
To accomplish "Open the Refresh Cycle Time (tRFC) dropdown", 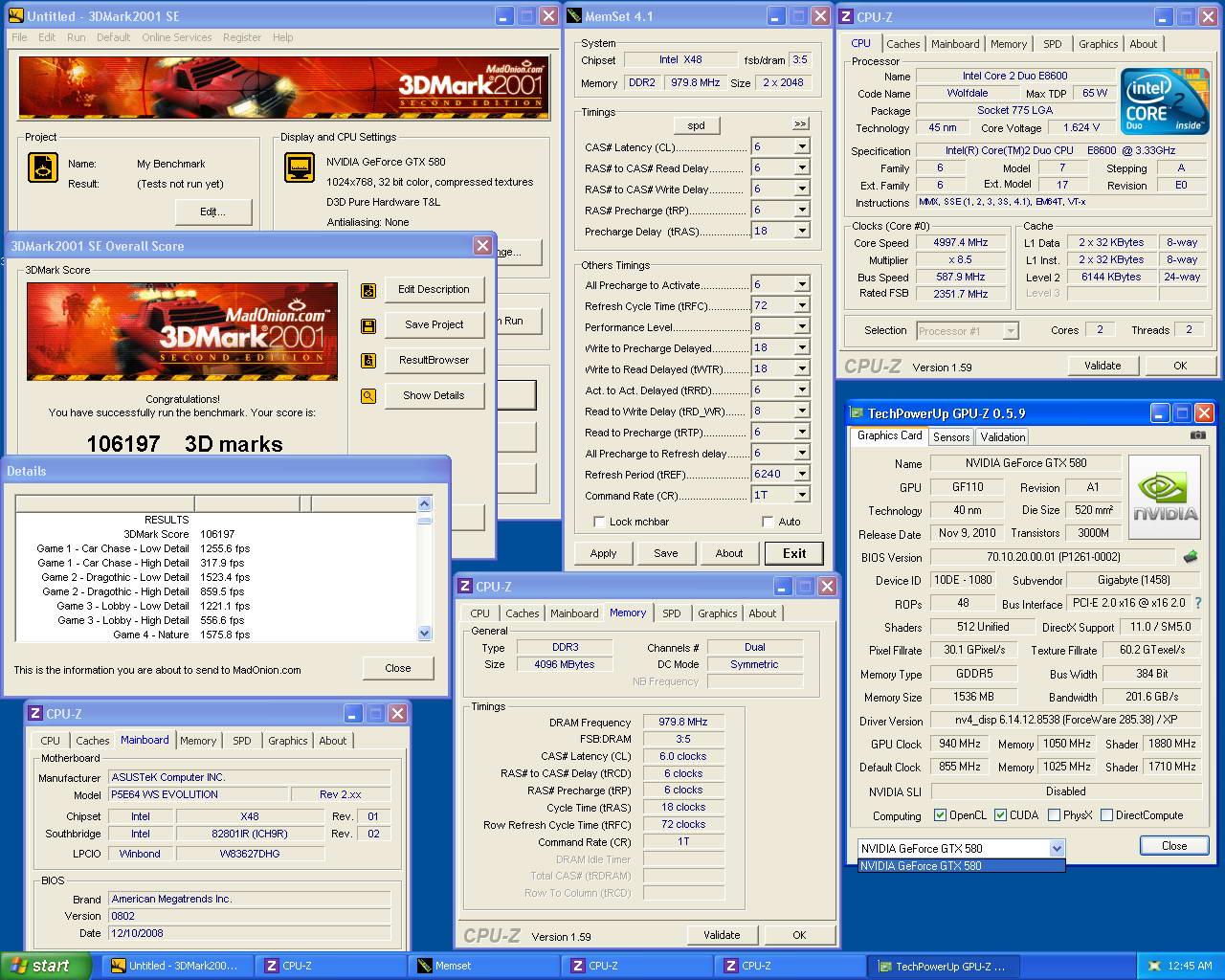I will pos(802,305).
